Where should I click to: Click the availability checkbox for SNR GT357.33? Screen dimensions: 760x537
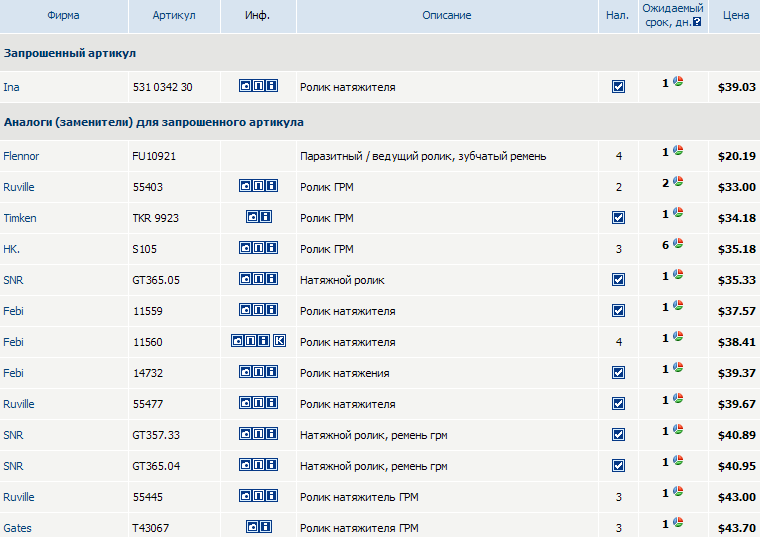coord(618,435)
